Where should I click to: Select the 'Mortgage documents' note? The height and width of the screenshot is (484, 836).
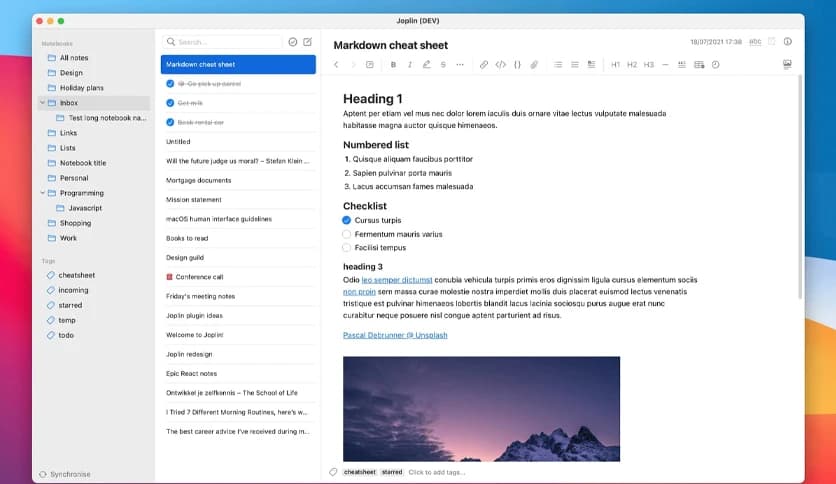tap(198, 180)
